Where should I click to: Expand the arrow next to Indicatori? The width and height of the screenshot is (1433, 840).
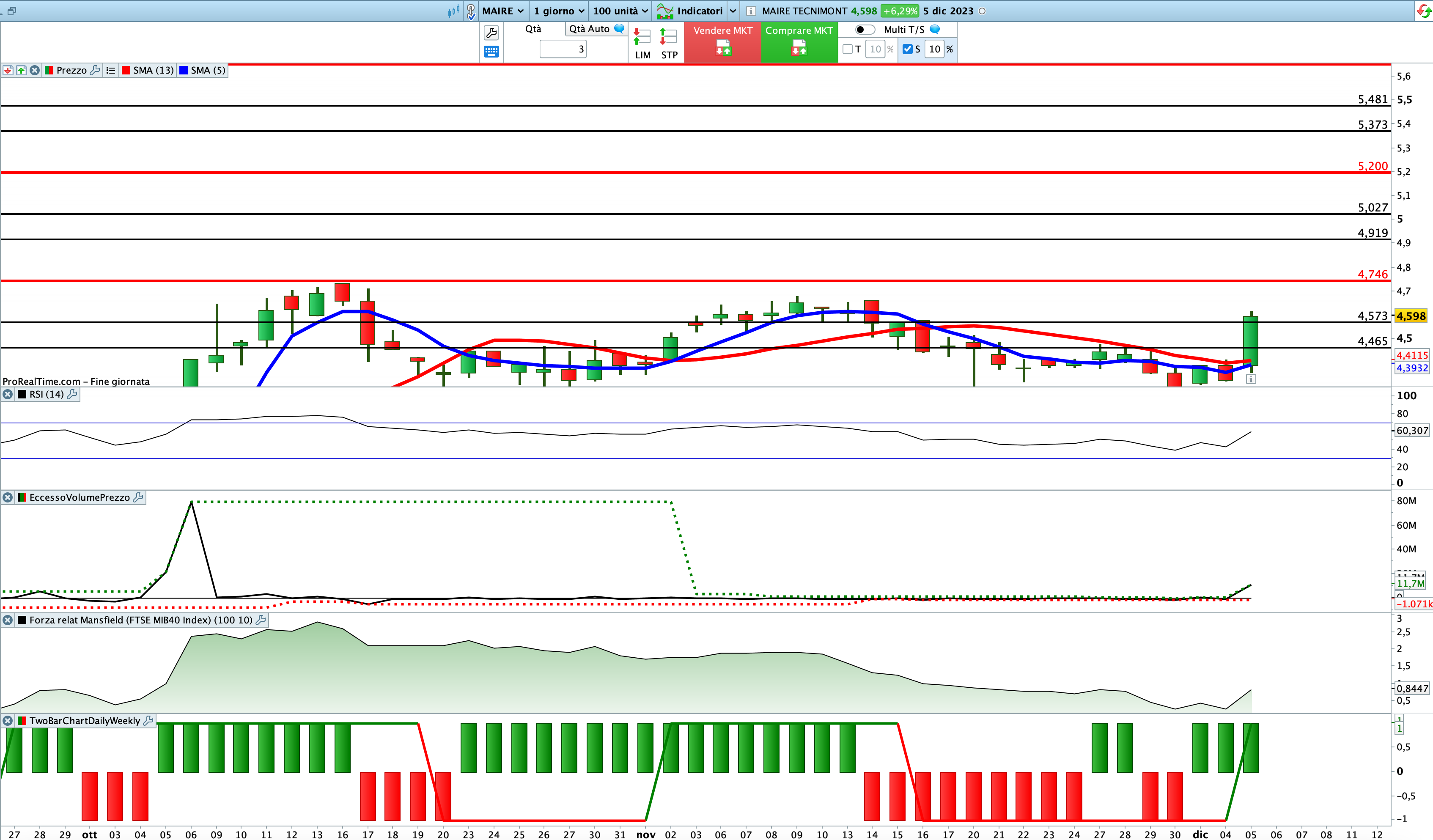pyautogui.click(x=733, y=11)
